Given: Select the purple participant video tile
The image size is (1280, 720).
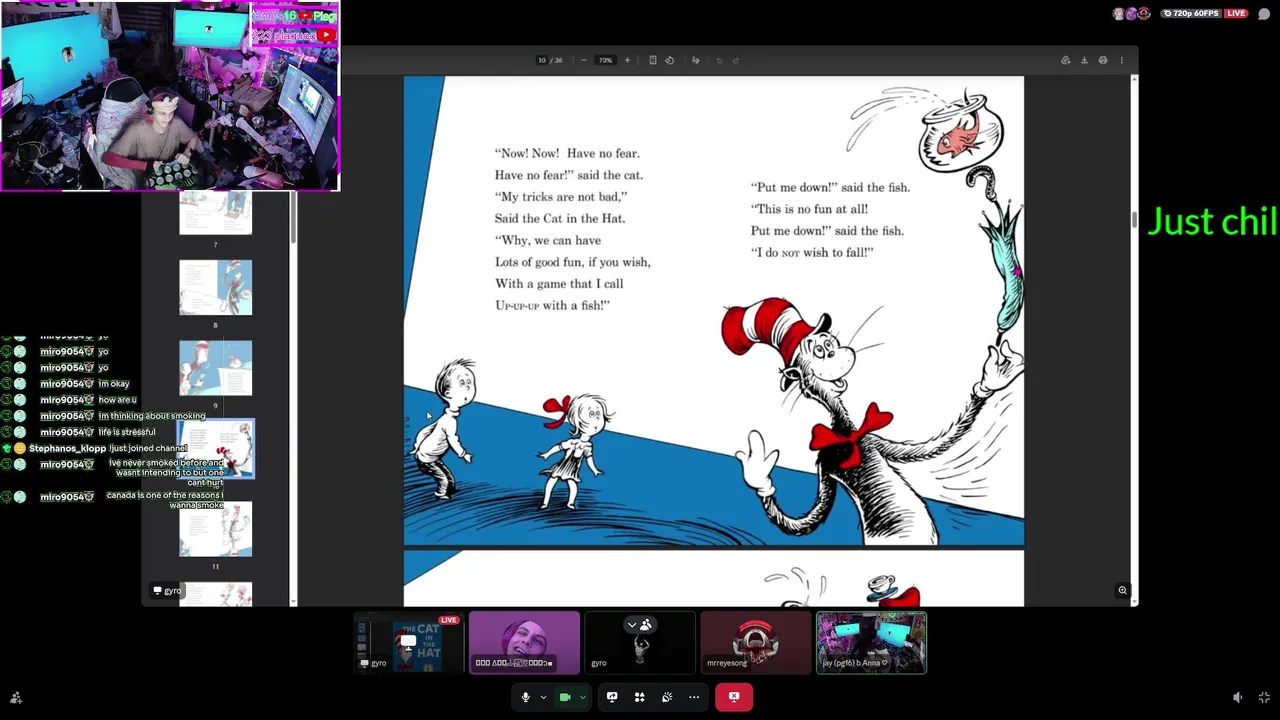Looking at the screenshot, I should click(524, 643).
